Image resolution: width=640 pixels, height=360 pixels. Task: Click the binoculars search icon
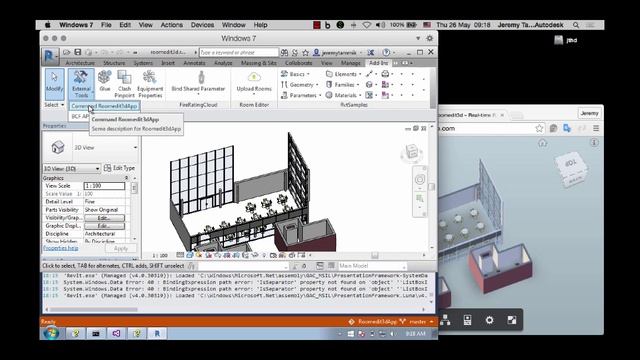point(284,52)
